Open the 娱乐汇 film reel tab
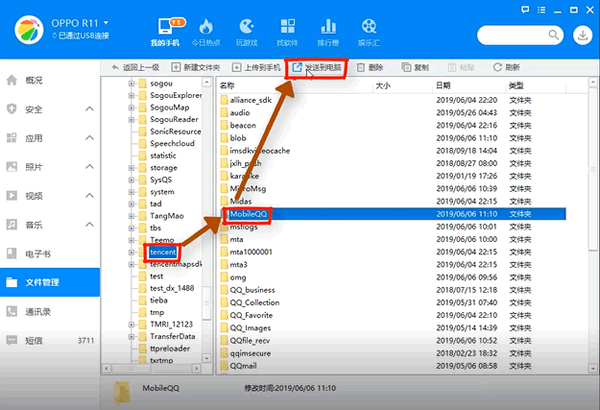 point(369,32)
